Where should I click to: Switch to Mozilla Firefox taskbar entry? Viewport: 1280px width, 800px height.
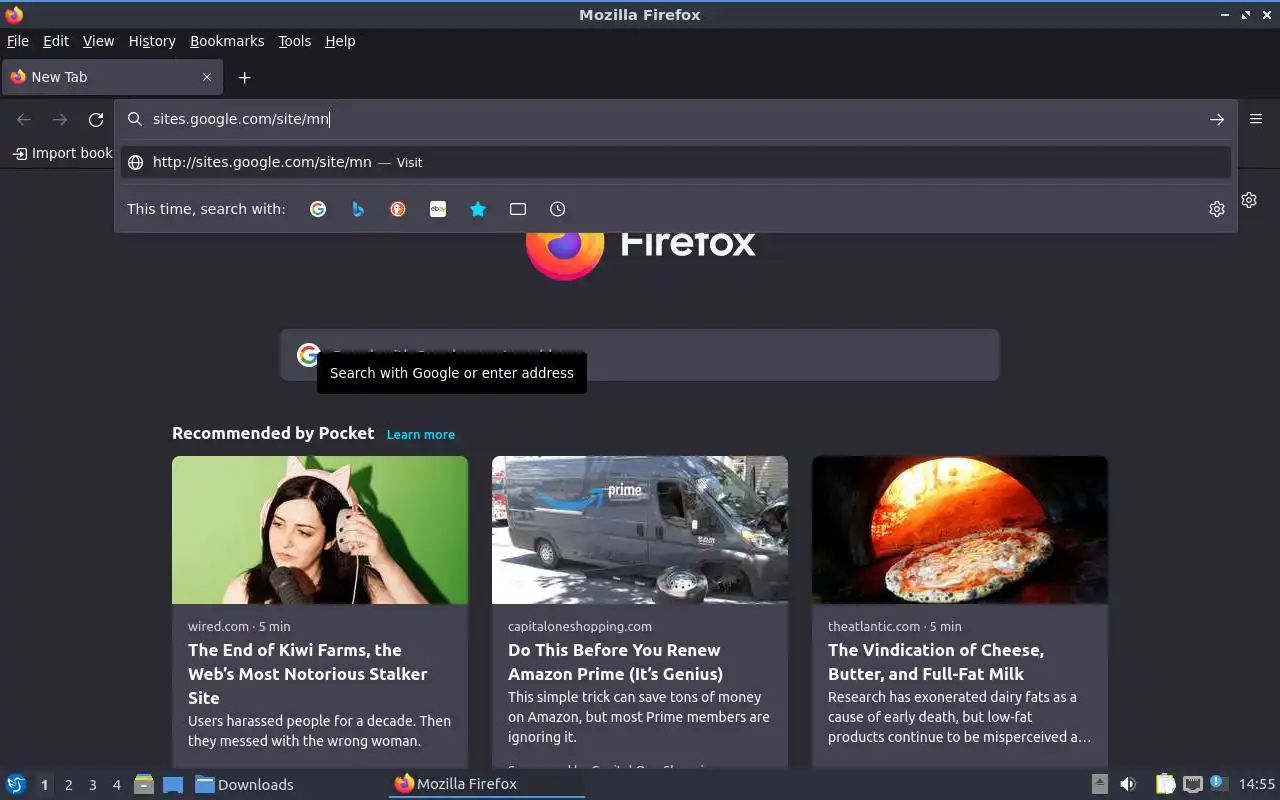coord(486,784)
